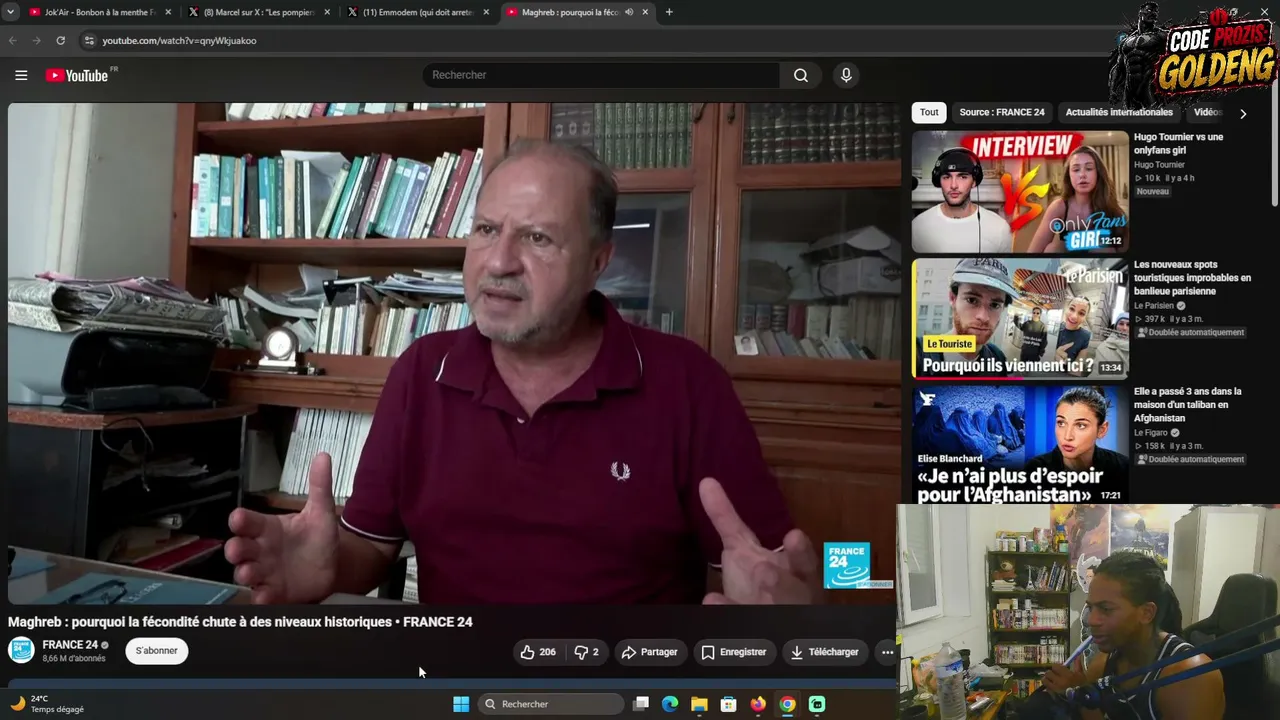This screenshot has height=720, width=1280.
Task: Click the Télécharger download button
Action: tap(825, 652)
